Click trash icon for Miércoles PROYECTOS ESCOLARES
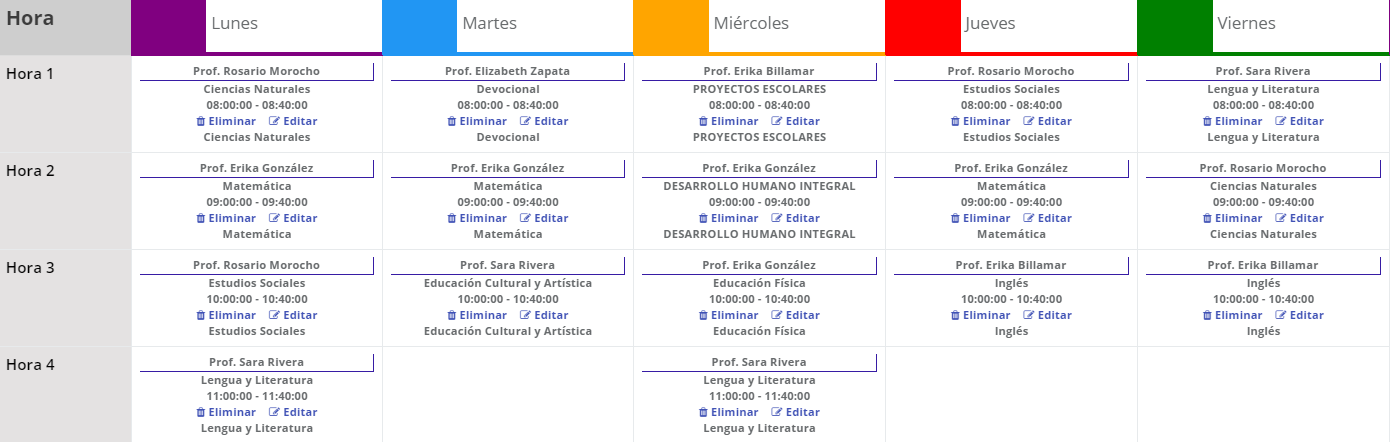The image size is (1390, 443). 703,121
